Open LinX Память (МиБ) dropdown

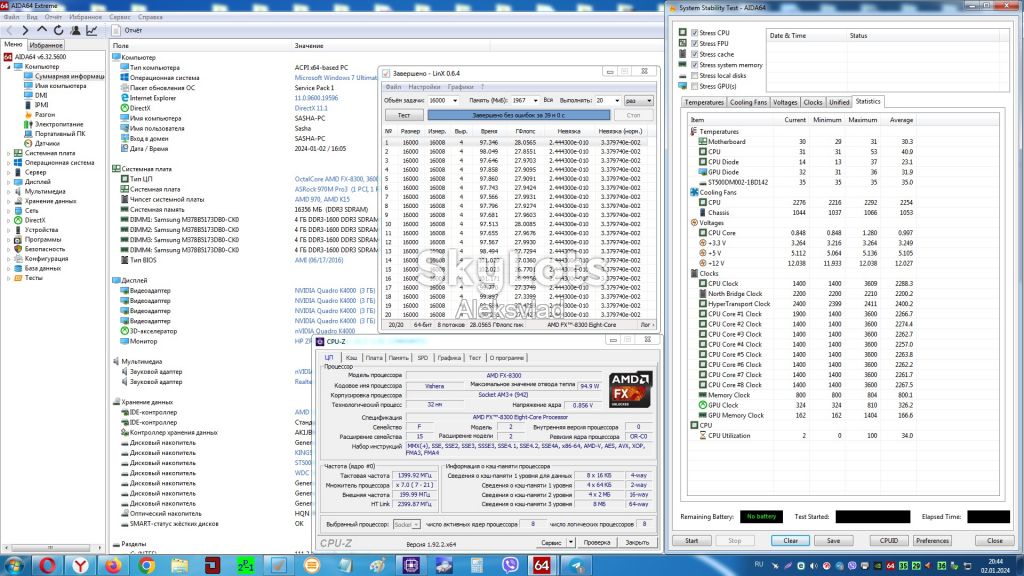(x=536, y=101)
